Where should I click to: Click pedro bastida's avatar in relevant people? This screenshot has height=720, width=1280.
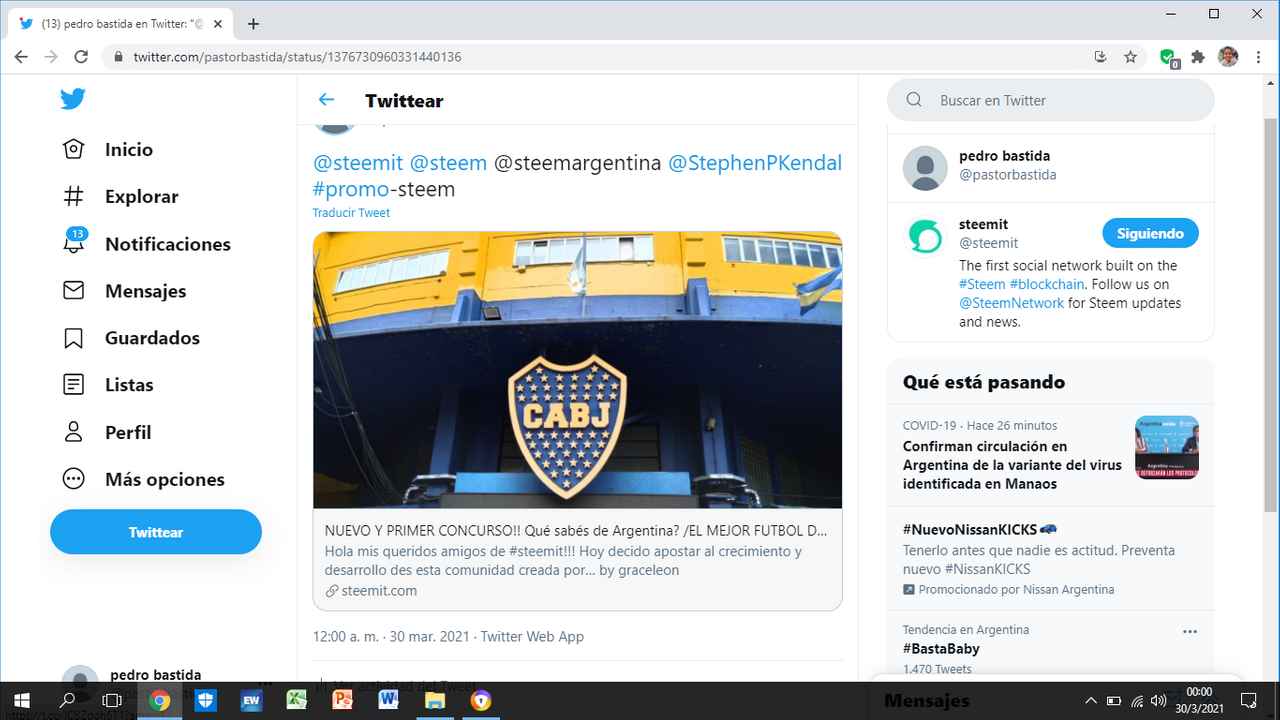click(x=925, y=168)
